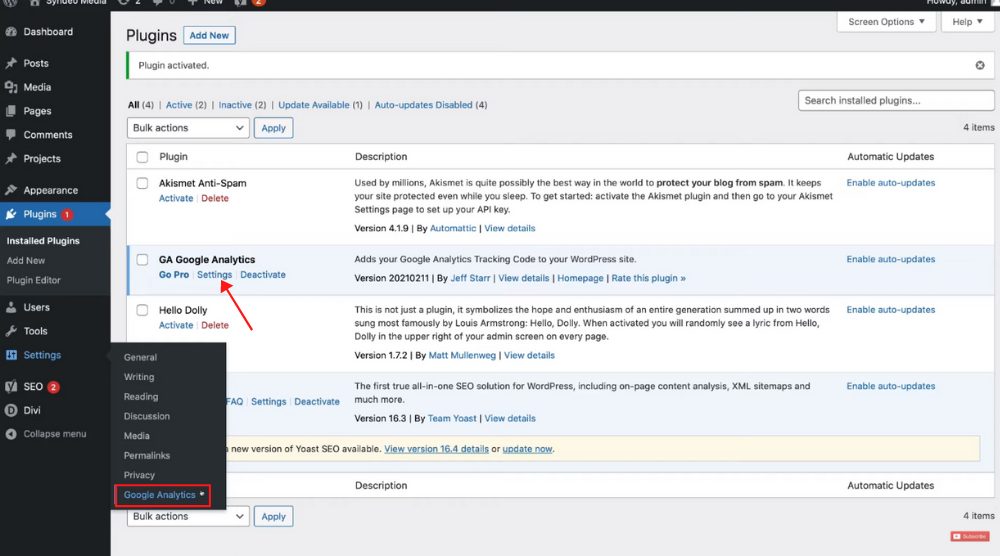Dismiss the Plugin activated notice
The width and height of the screenshot is (1000, 556).
[x=980, y=65]
